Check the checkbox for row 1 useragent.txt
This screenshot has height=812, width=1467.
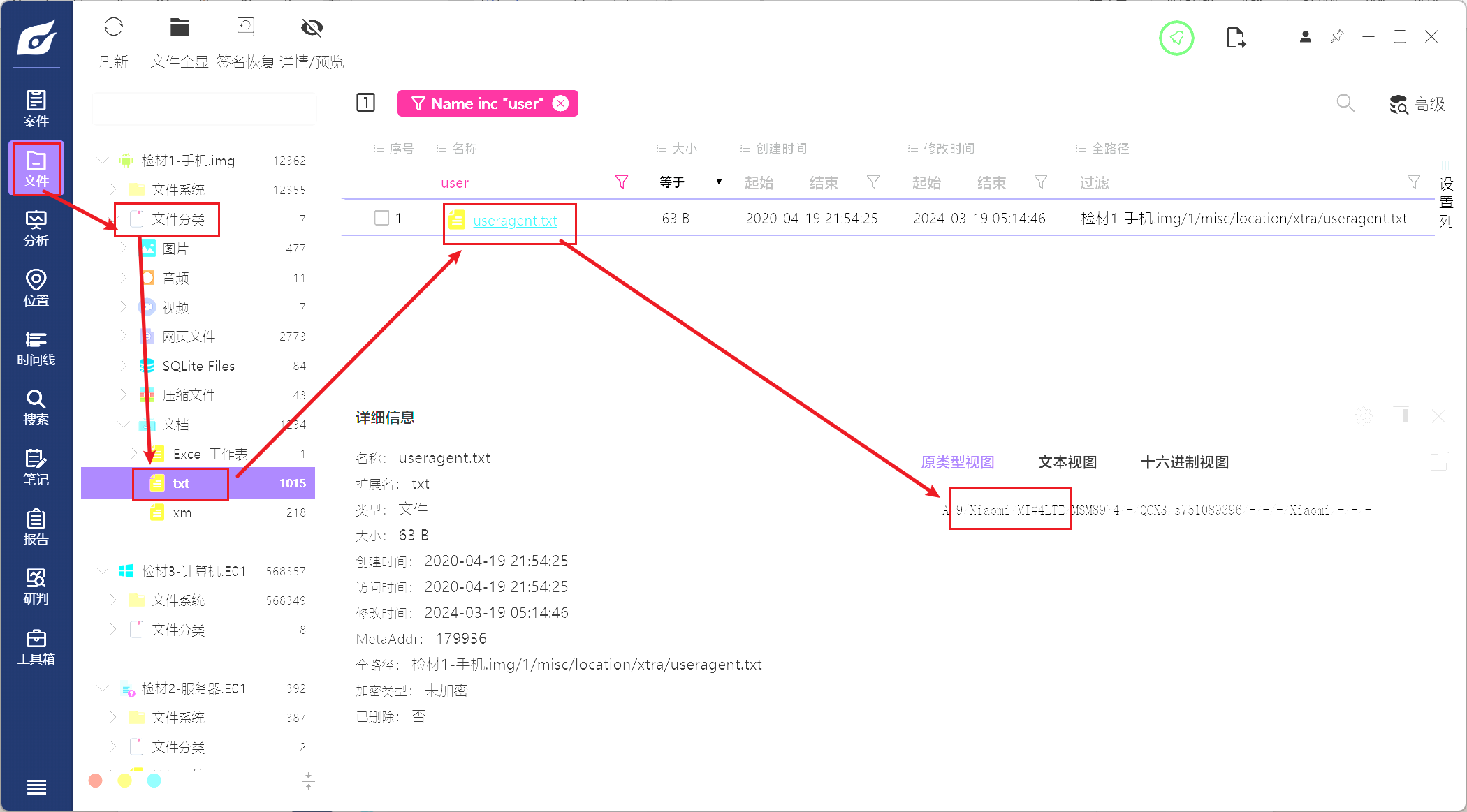click(381, 218)
